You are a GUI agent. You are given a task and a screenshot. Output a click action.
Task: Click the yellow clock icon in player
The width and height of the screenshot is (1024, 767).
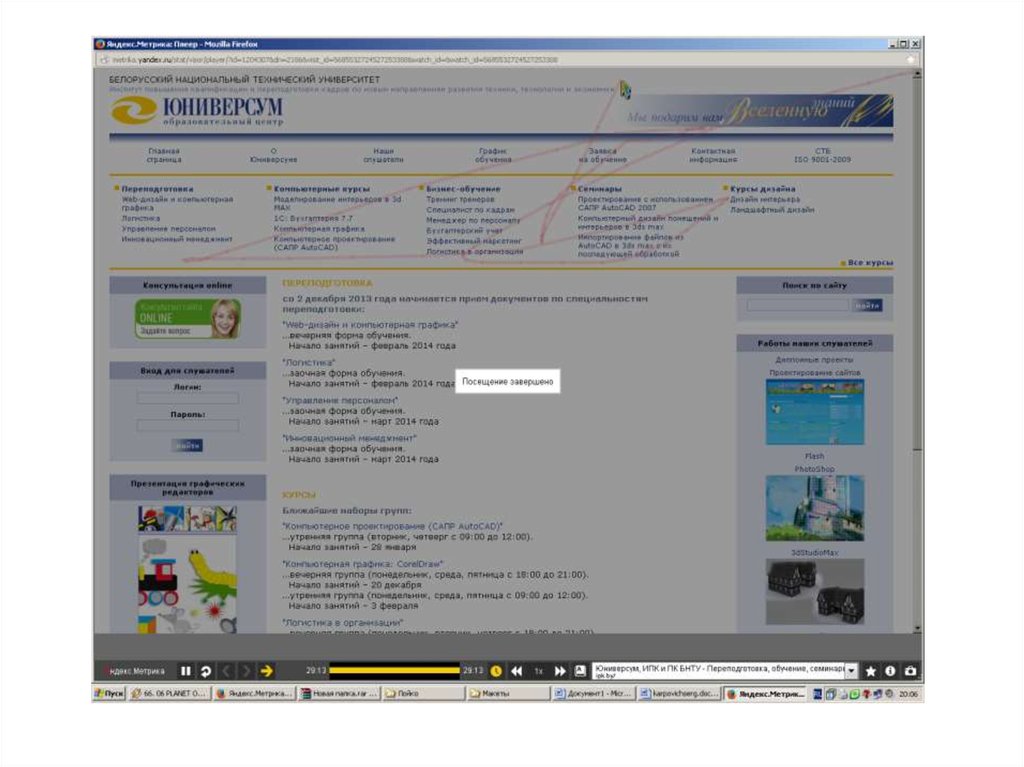[496, 671]
